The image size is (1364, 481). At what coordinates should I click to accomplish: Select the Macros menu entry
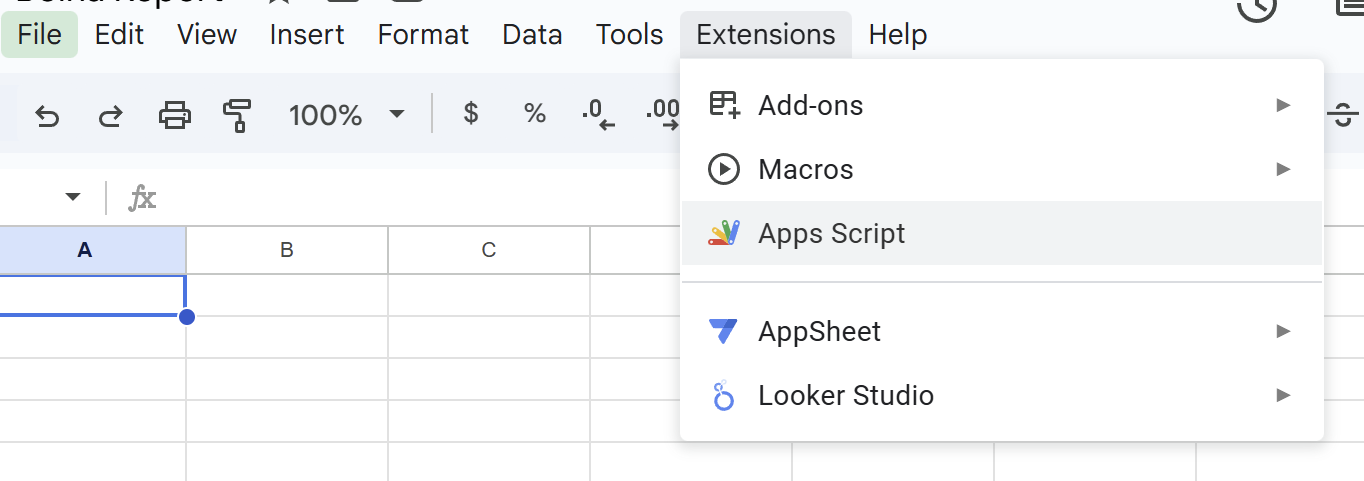click(x=1002, y=169)
